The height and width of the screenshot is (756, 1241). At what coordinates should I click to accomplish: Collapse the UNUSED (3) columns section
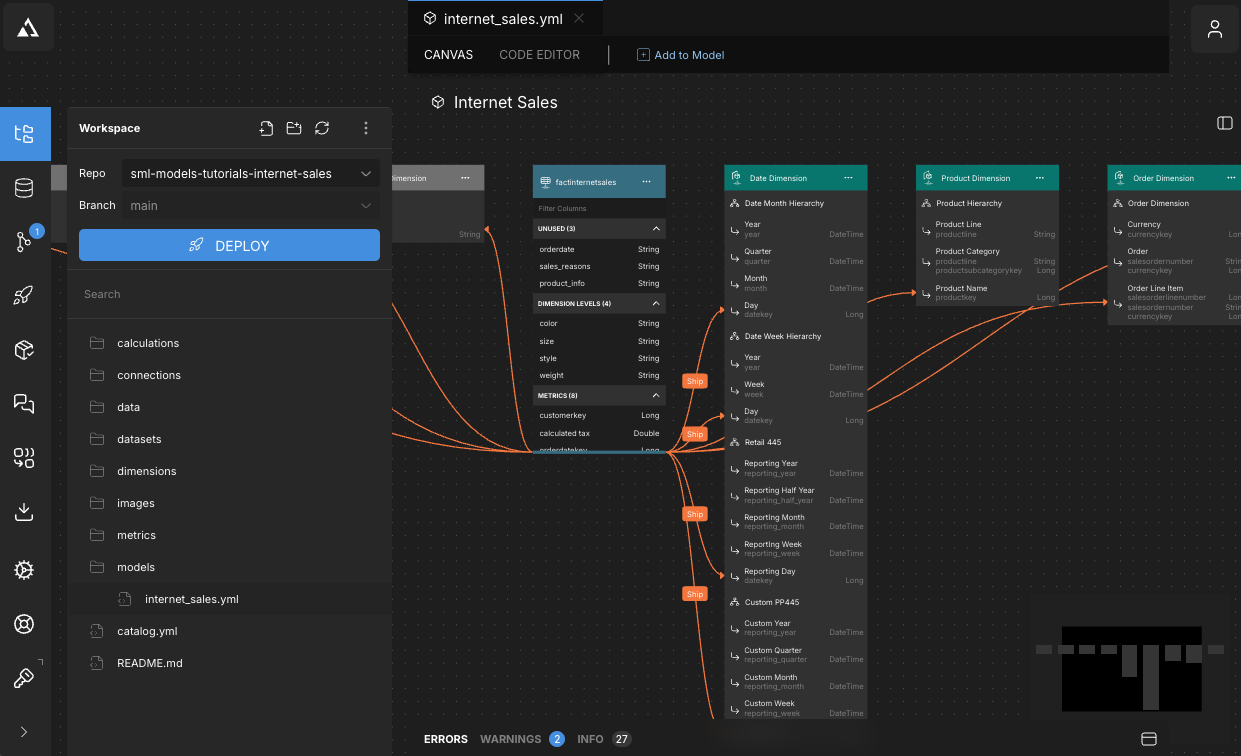[x=656, y=229]
